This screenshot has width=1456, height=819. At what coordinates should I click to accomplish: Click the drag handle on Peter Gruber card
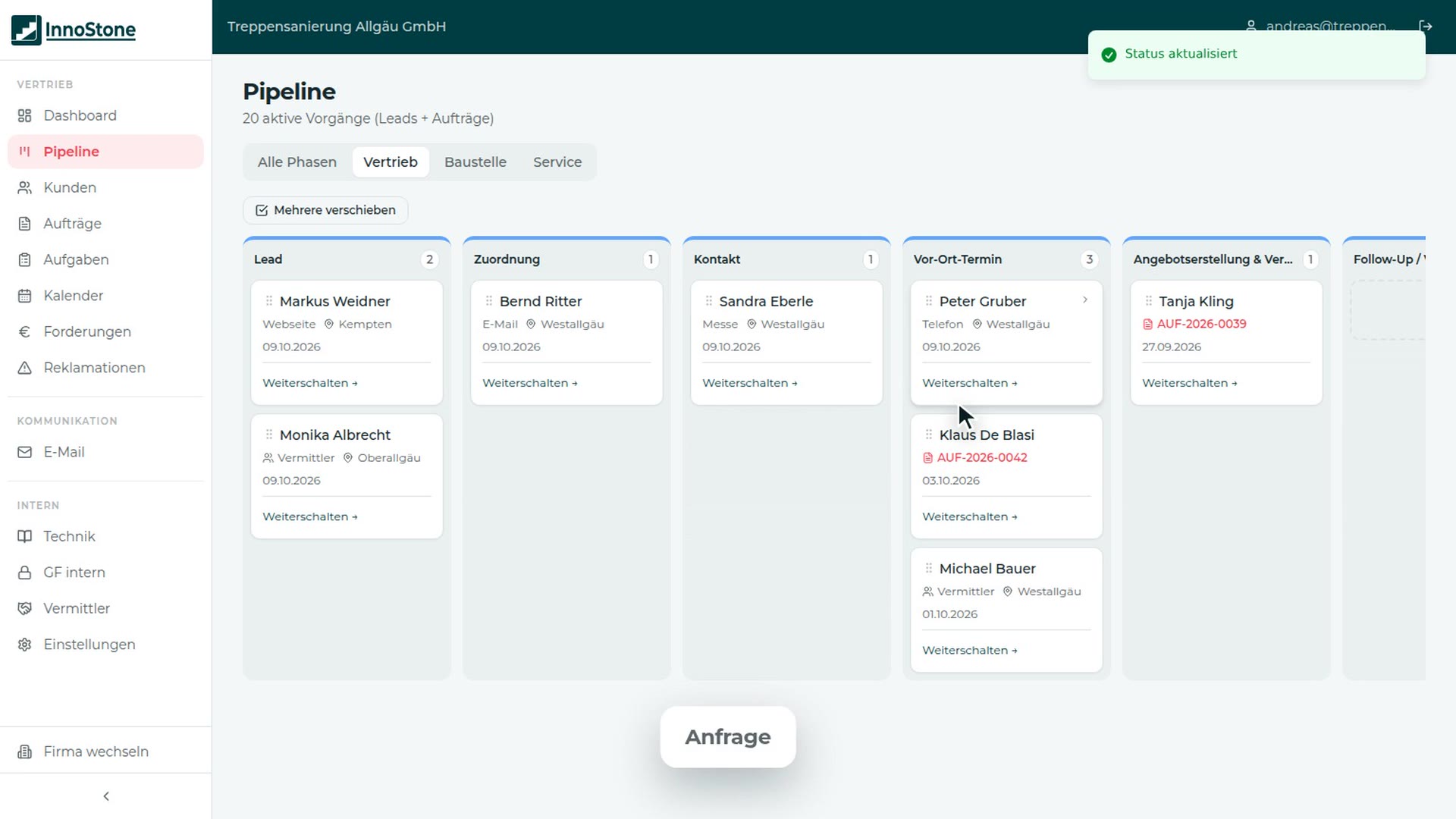pyautogui.click(x=929, y=301)
